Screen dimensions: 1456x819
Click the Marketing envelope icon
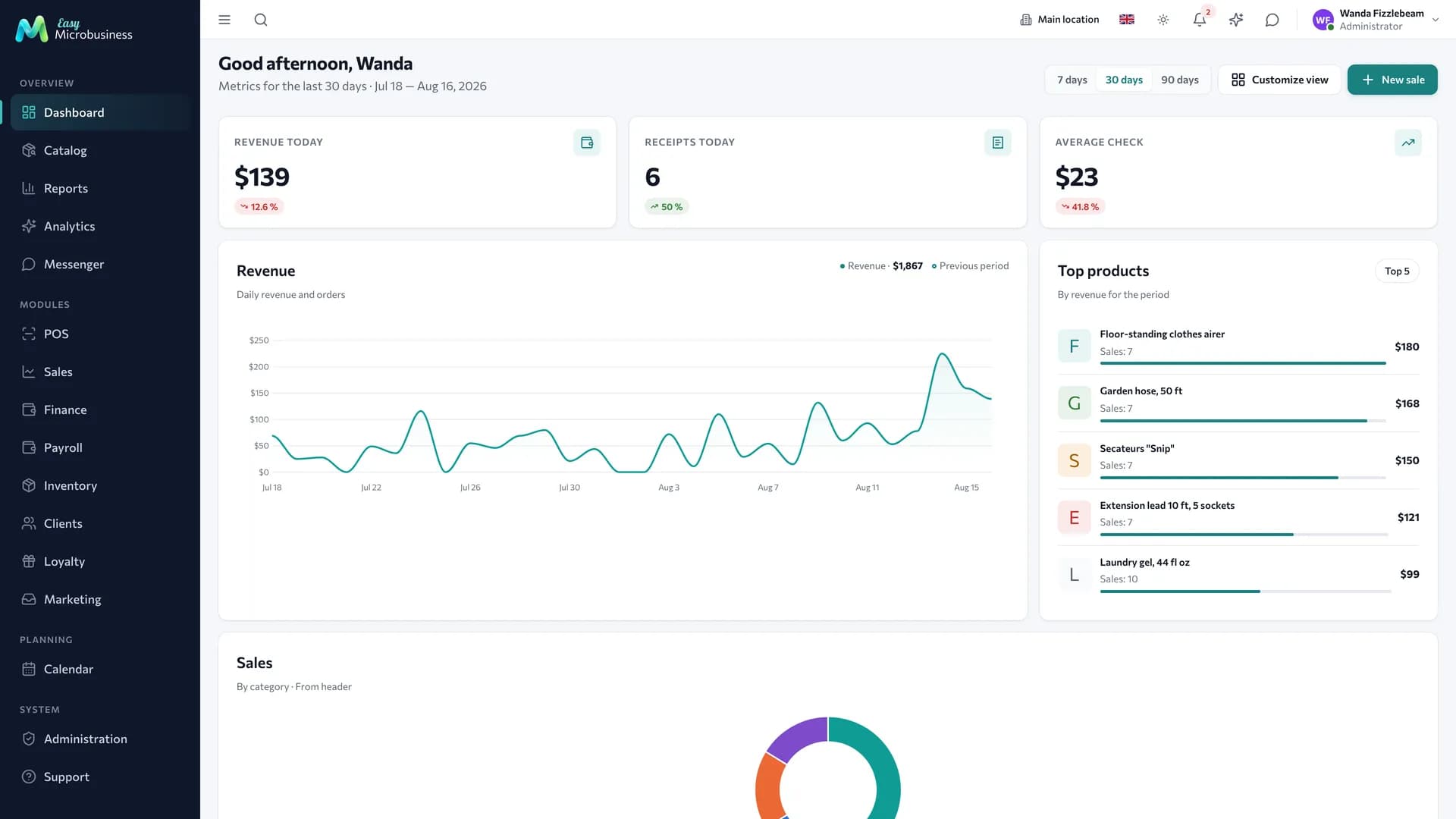pos(29,599)
